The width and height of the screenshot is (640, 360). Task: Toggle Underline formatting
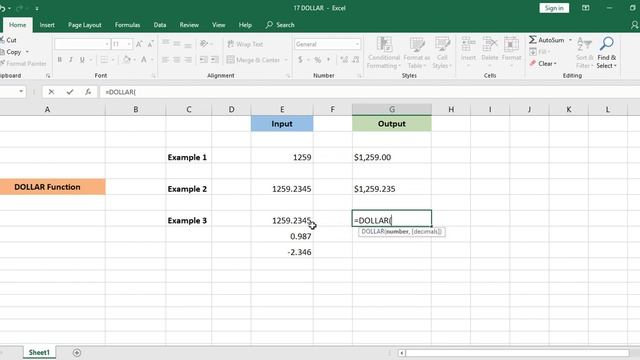[x=82, y=60]
